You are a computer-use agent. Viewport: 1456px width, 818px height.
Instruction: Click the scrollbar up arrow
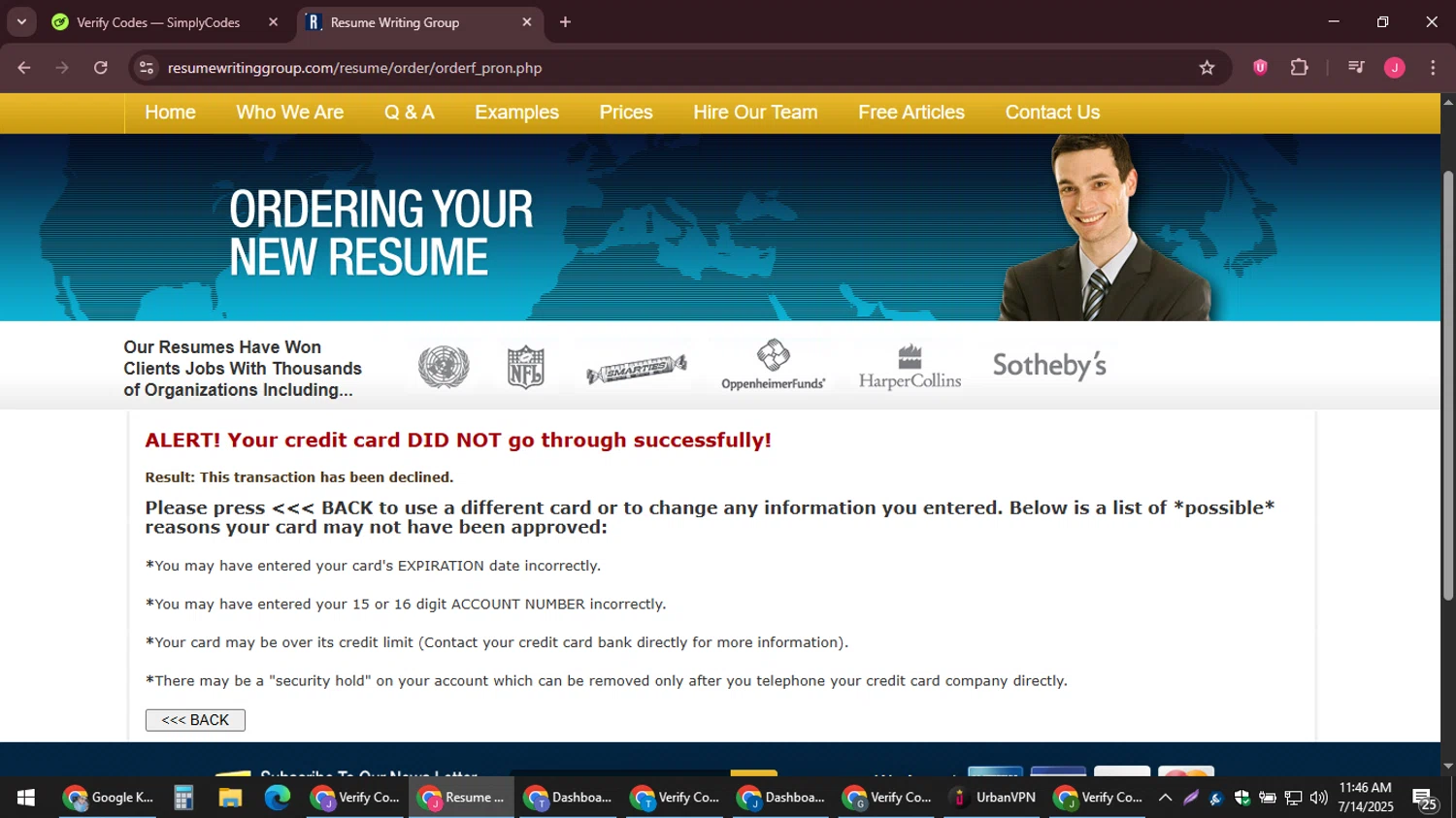point(1448,101)
